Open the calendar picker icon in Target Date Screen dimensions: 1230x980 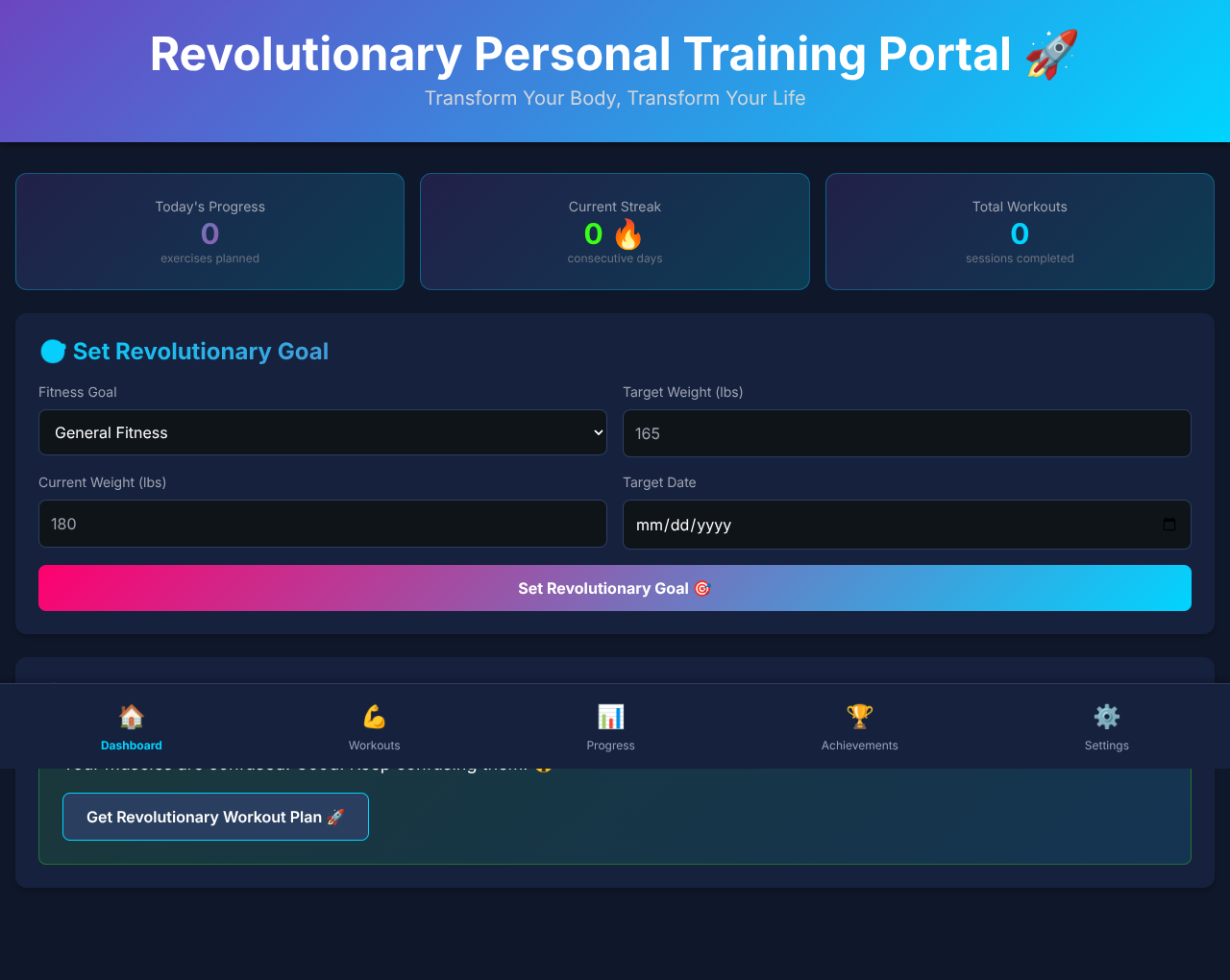[x=1169, y=525]
